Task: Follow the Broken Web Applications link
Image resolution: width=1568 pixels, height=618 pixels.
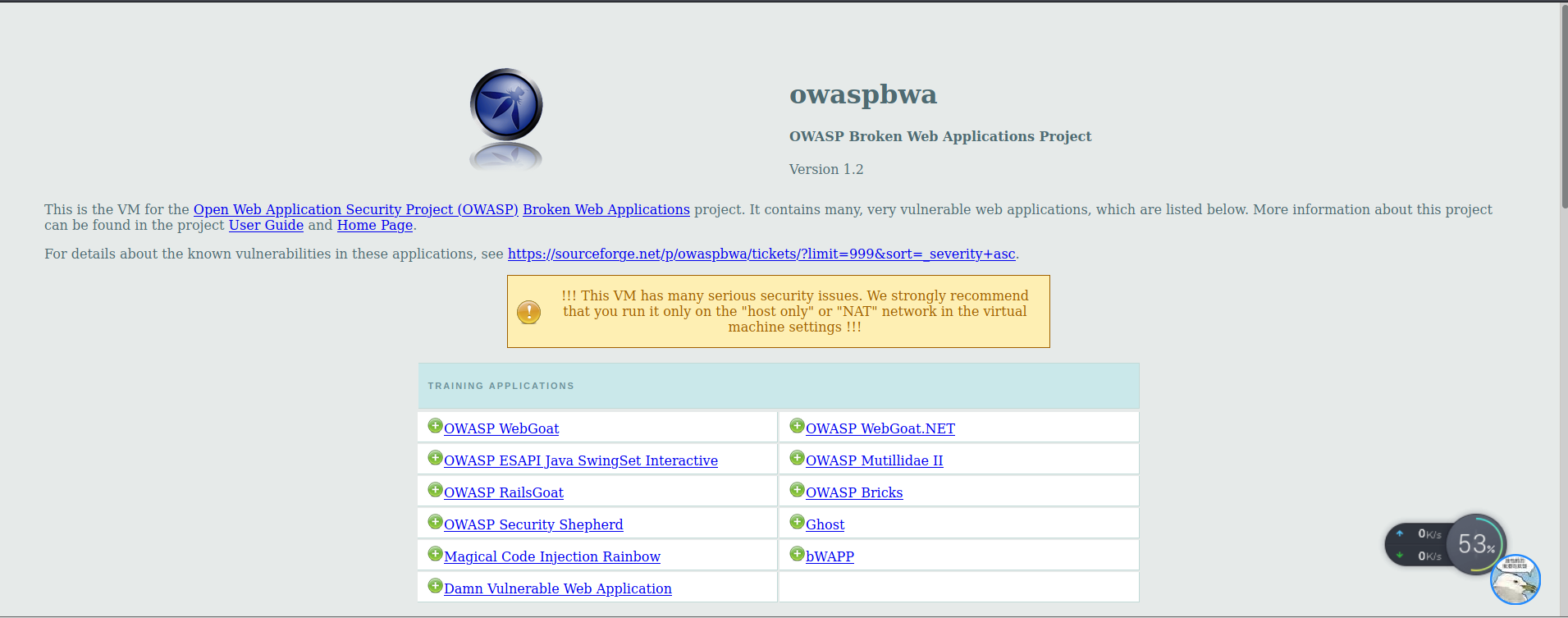Action: pos(606,209)
